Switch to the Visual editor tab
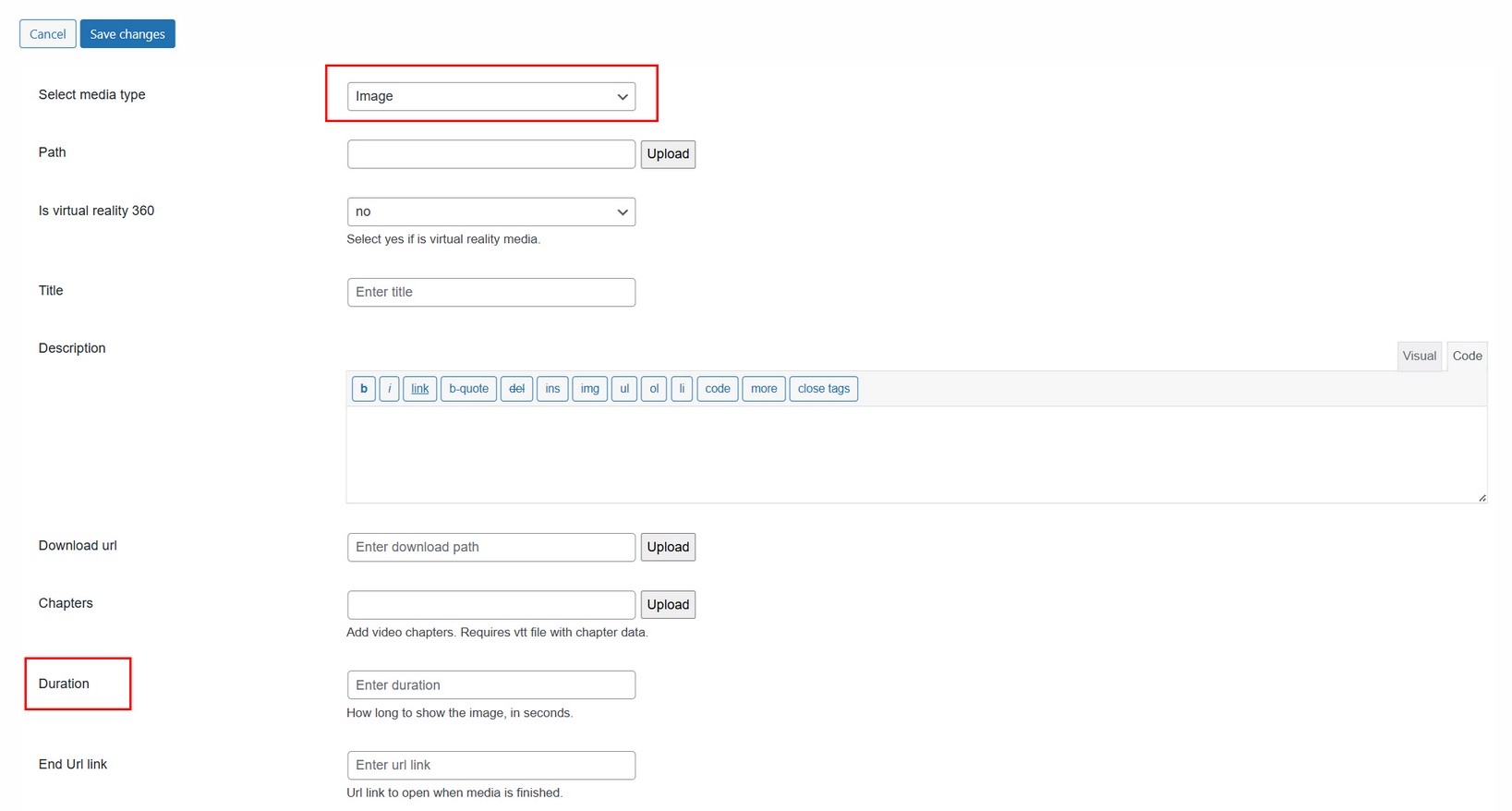 1419,356
